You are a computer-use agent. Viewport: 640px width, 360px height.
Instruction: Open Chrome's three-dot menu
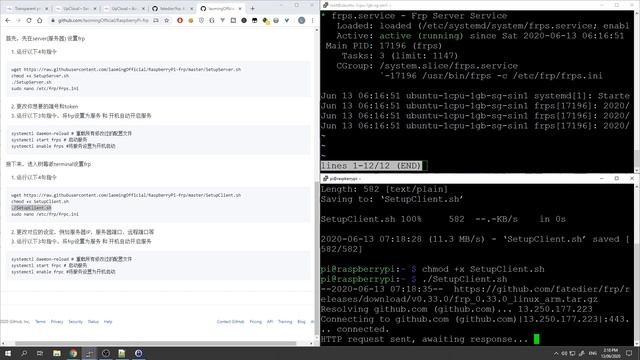(313, 20)
